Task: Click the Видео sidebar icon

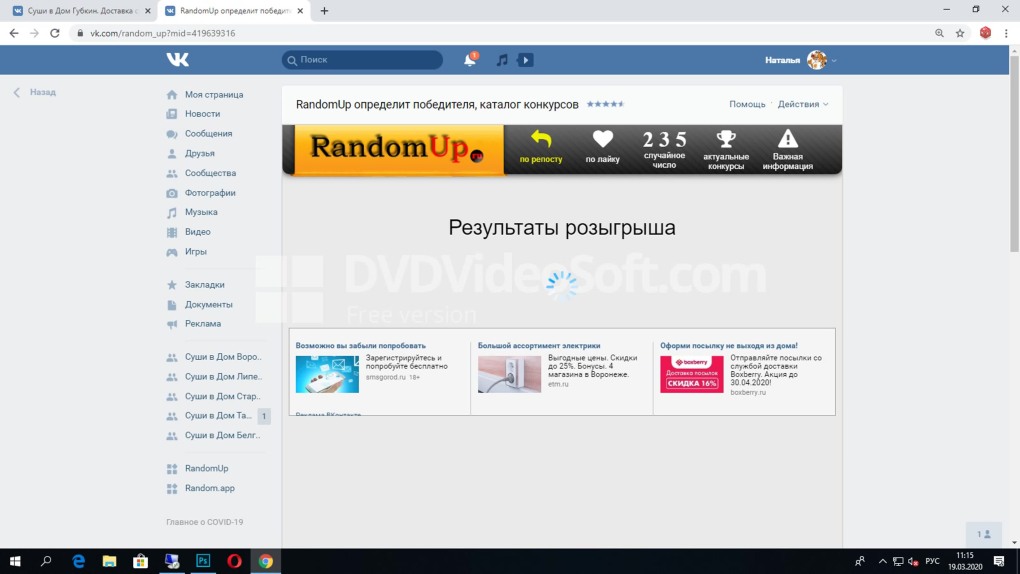Action: (172, 232)
